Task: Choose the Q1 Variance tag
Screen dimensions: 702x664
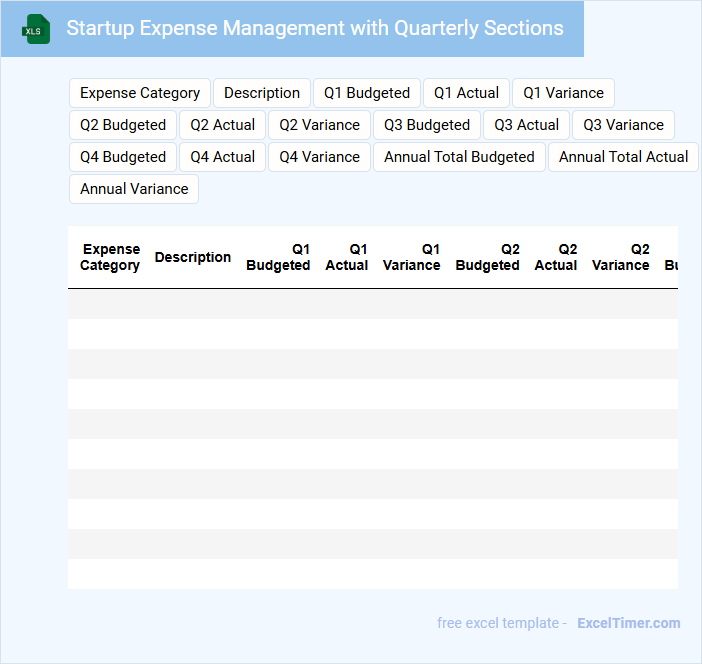Action: tap(563, 93)
